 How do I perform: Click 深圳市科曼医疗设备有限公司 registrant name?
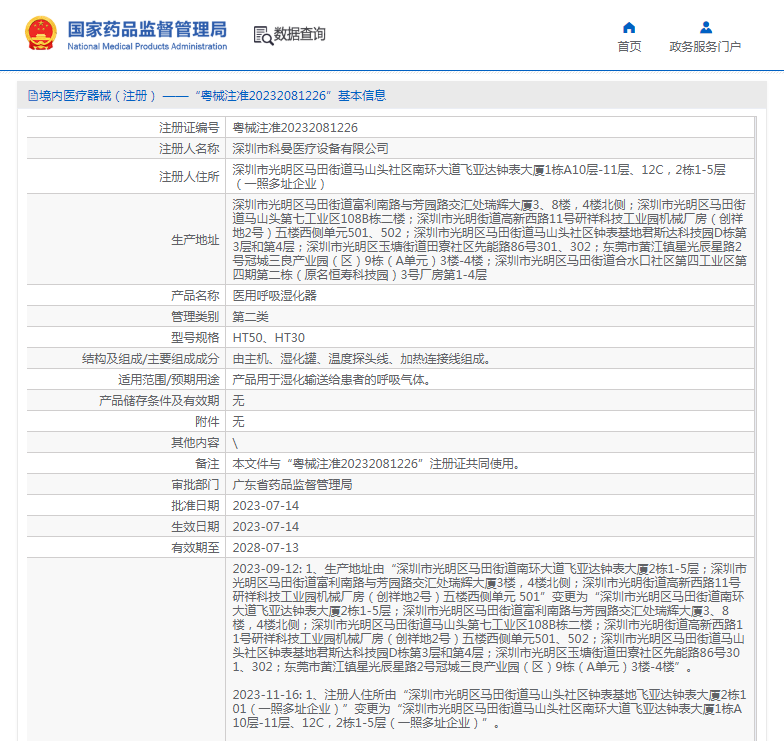310,148
